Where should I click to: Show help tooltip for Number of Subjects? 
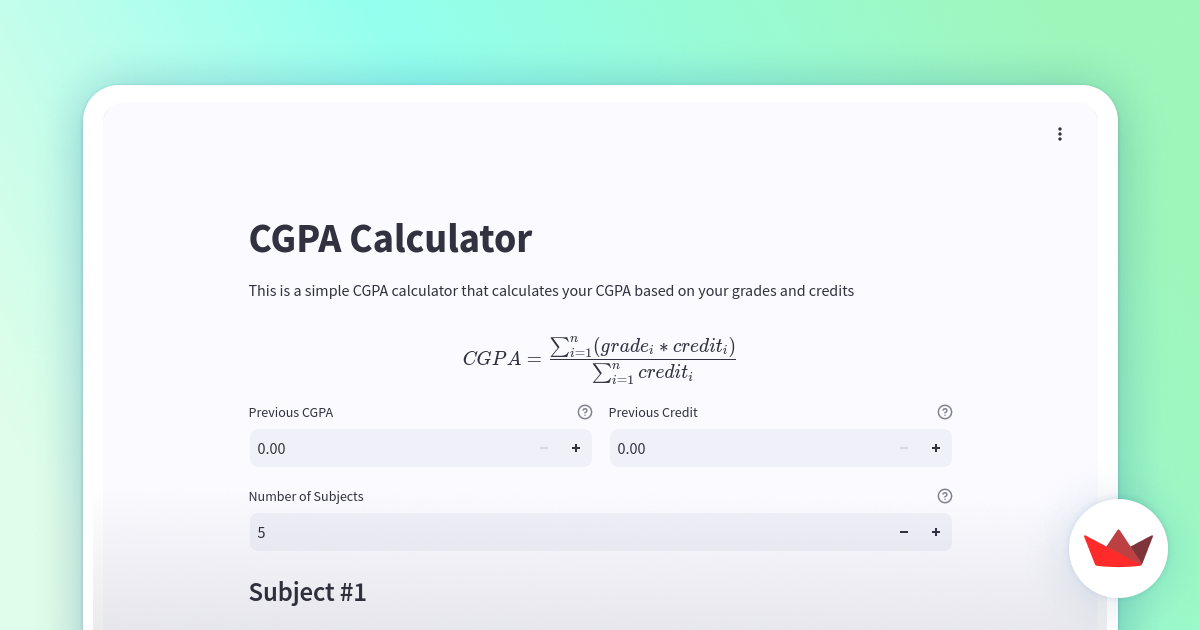945,496
